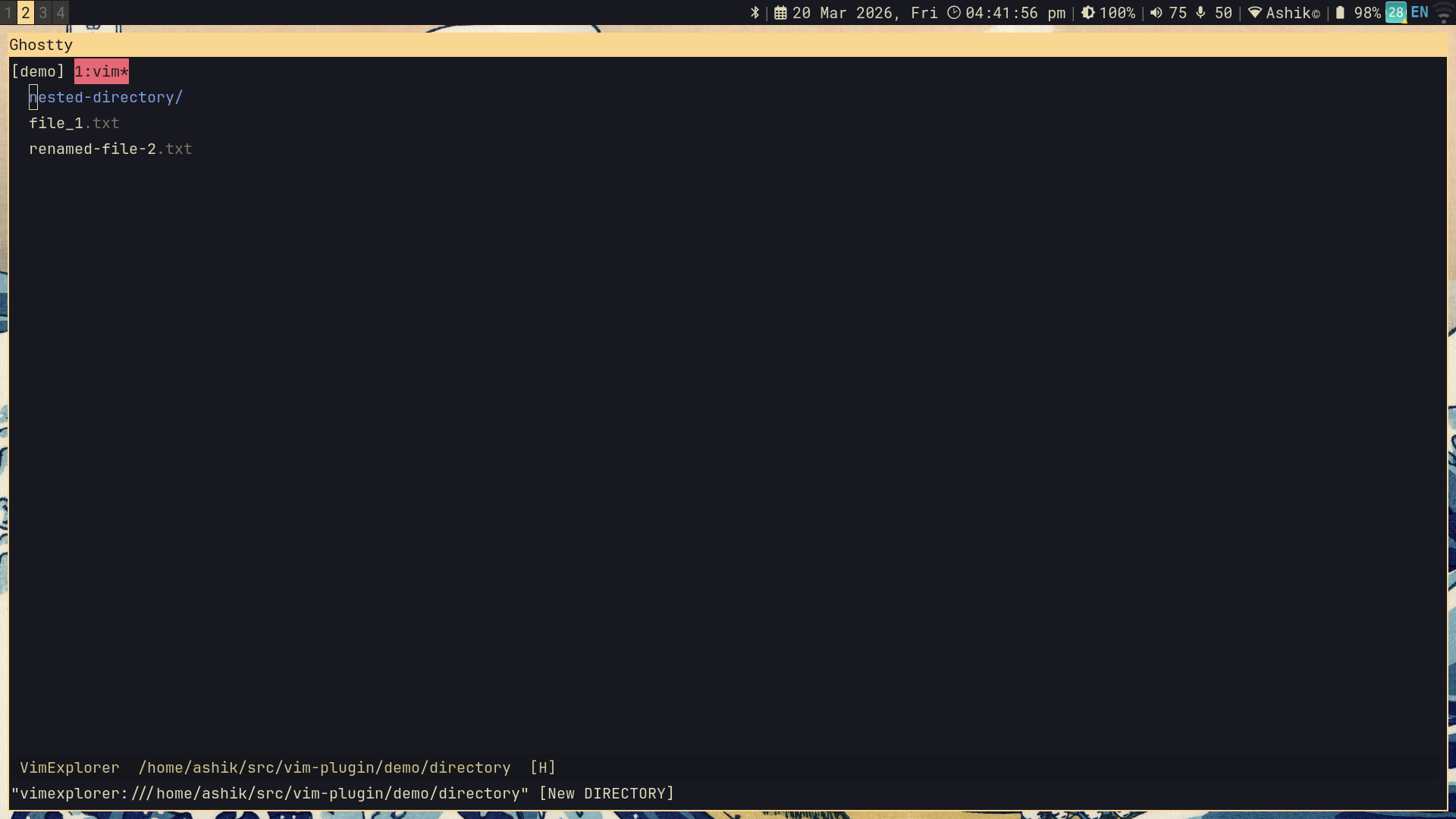Click the teal 28 notification badge
The image size is (1456, 819).
(1396, 13)
